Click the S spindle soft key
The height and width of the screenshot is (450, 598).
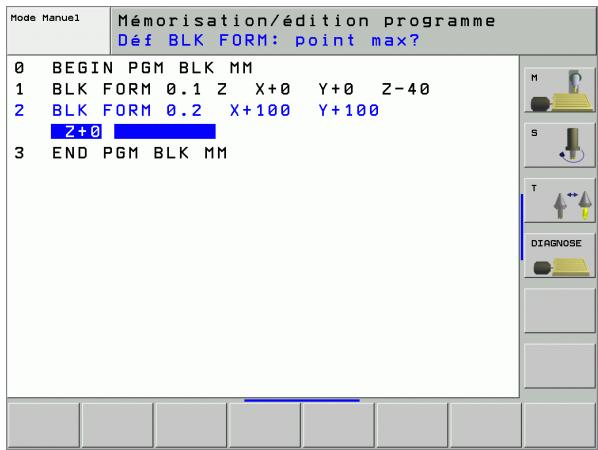click(x=559, y=145)
